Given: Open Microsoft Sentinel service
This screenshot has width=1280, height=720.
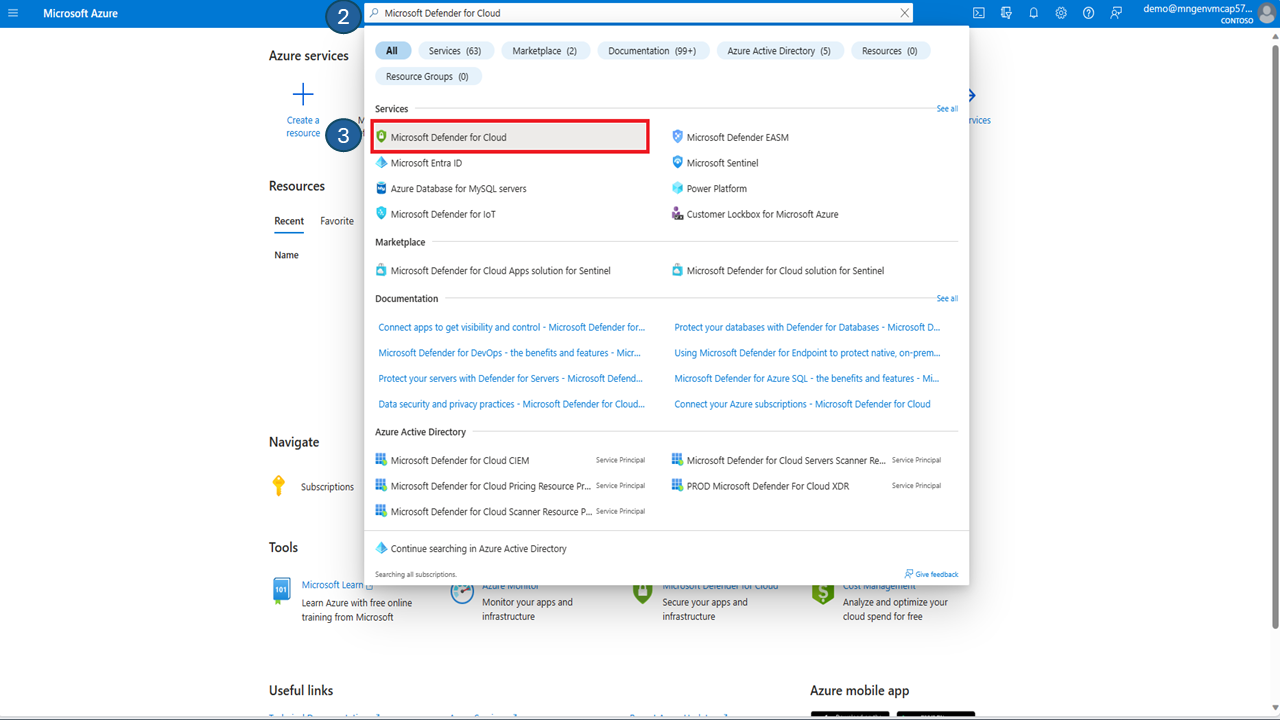Looking at the screenshot, I should pyautogui.click(x=722, y=163).
